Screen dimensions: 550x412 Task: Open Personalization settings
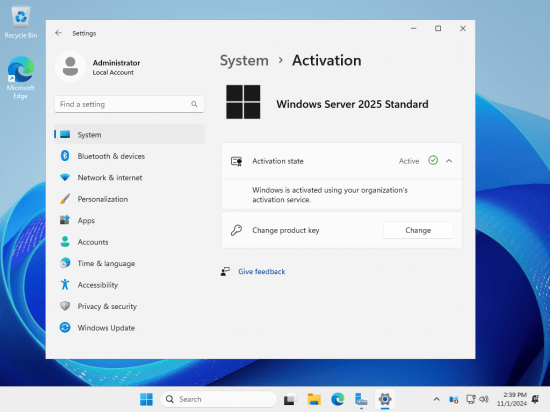click(129, 199)
